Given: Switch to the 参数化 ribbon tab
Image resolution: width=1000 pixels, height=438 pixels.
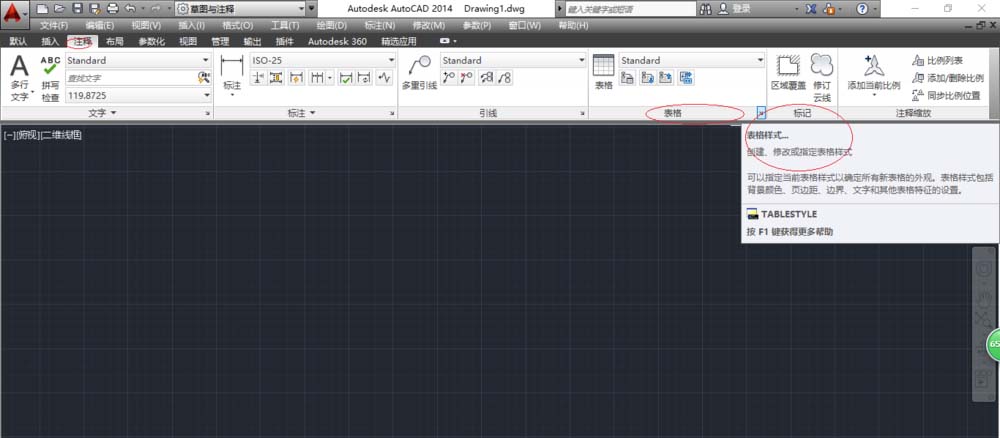Looking at the screenshot, I should [152, 41].
